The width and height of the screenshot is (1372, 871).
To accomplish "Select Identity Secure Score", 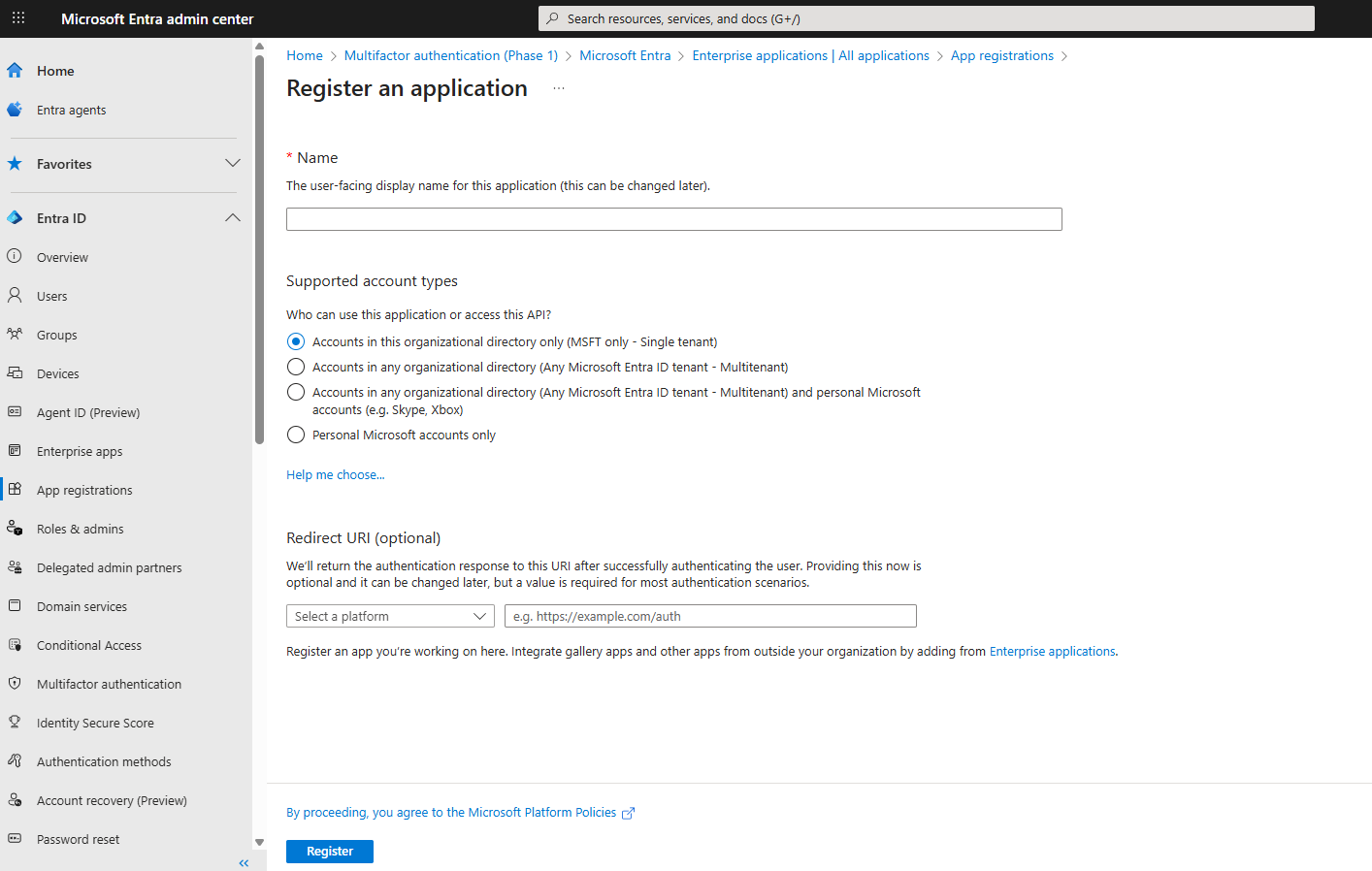I will 94,722.
